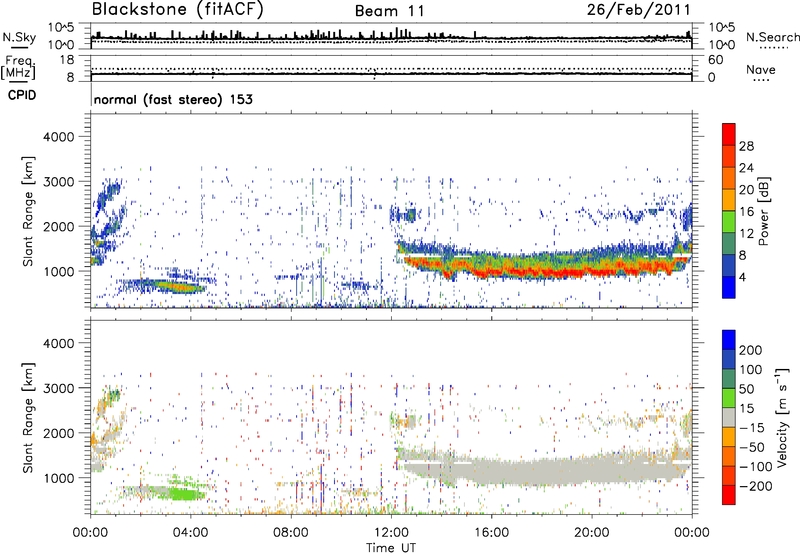Pick the gray segment of Velocity colorbar
Viewport: 800px width, 554px height.
pyautogui.click(x=729, y=417)
